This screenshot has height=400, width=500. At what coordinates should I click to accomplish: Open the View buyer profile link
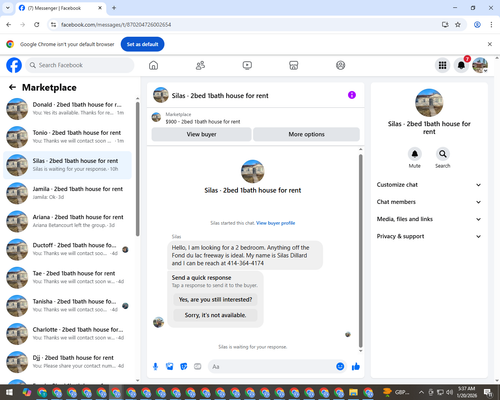(x=276, y=223)
